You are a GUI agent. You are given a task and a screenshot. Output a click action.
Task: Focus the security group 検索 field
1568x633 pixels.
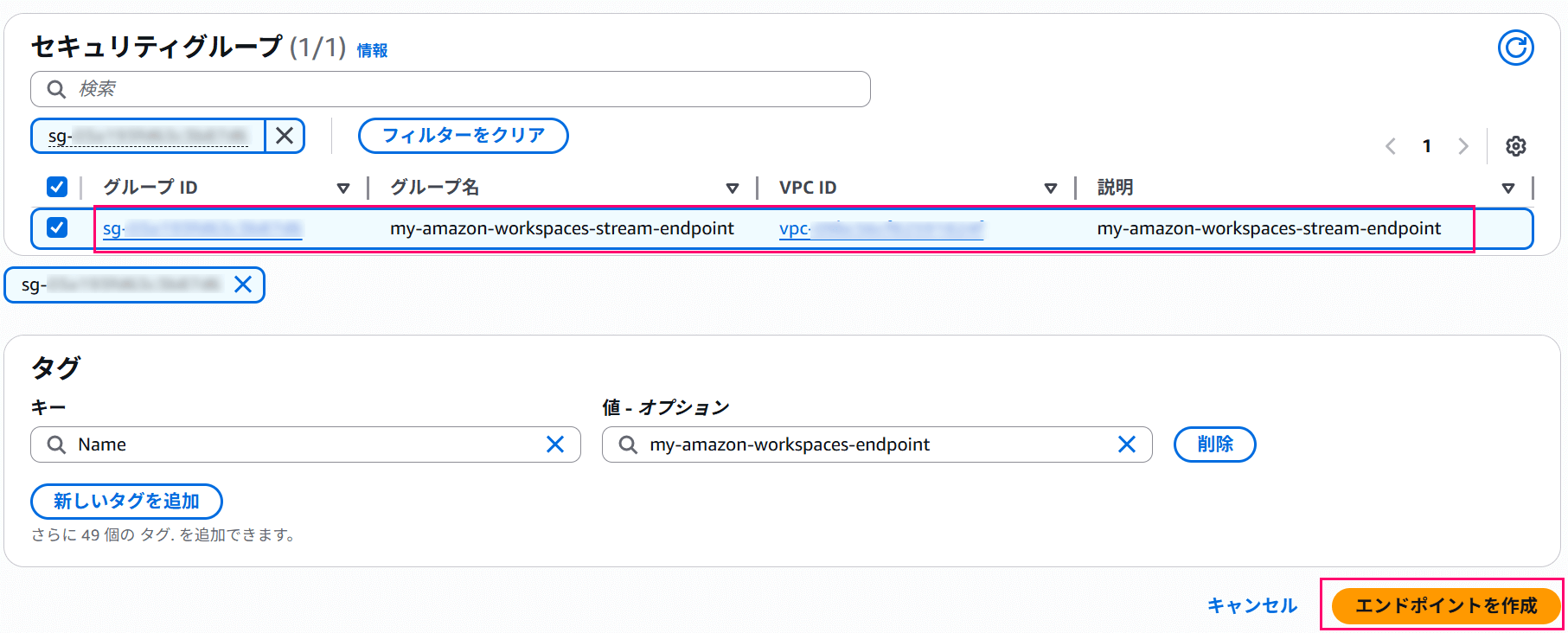click(450, 89)
